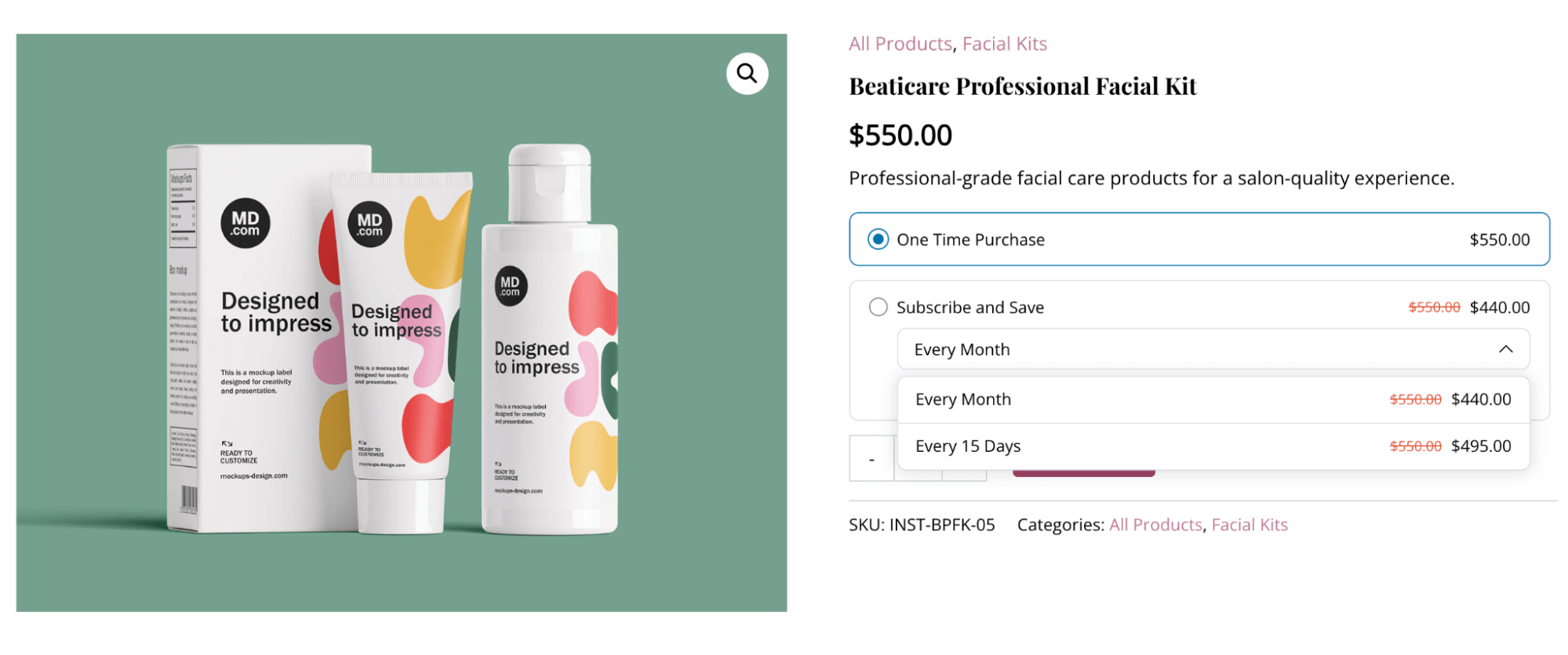Click the strikethrough $550.00 price on Every 15 Days
1568x655 pixels.
pos(1414,446)
